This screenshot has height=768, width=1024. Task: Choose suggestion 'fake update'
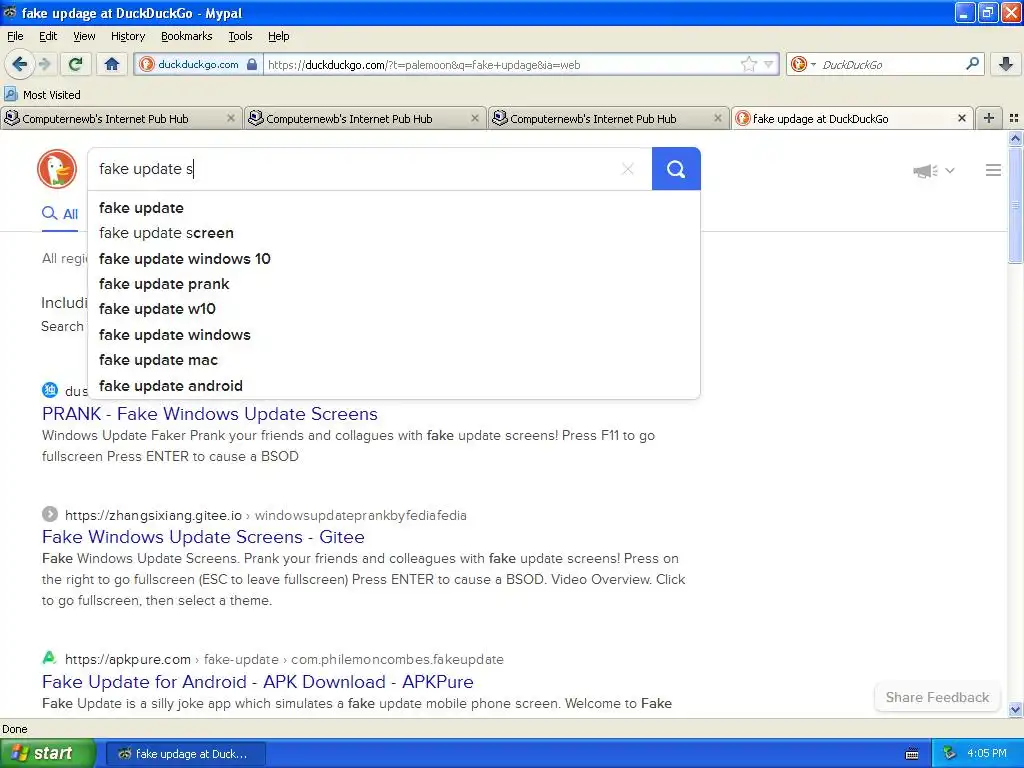394,208
